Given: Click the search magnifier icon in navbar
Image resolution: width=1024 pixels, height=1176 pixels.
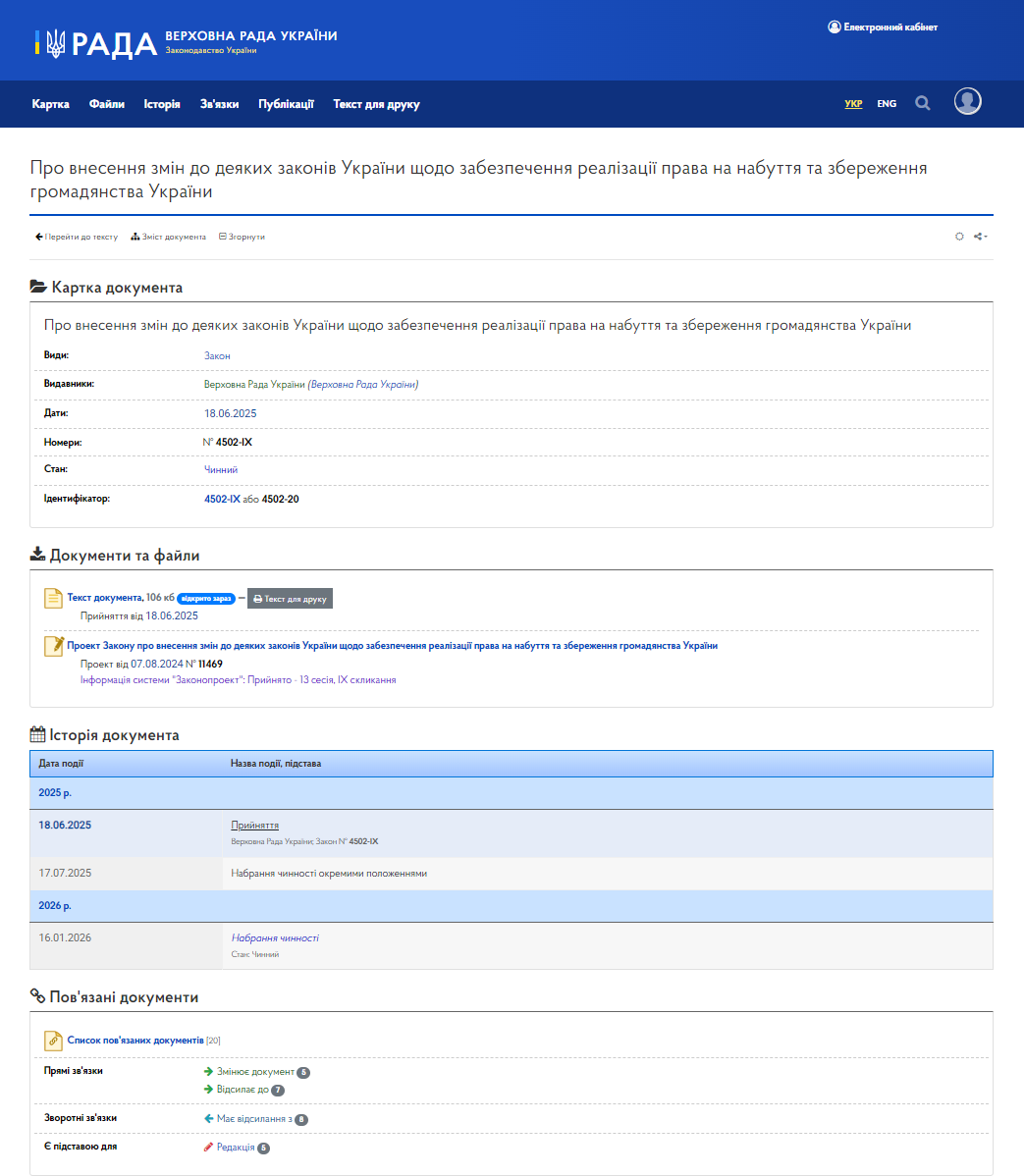Looking at the screenshot, I should 922,103.
